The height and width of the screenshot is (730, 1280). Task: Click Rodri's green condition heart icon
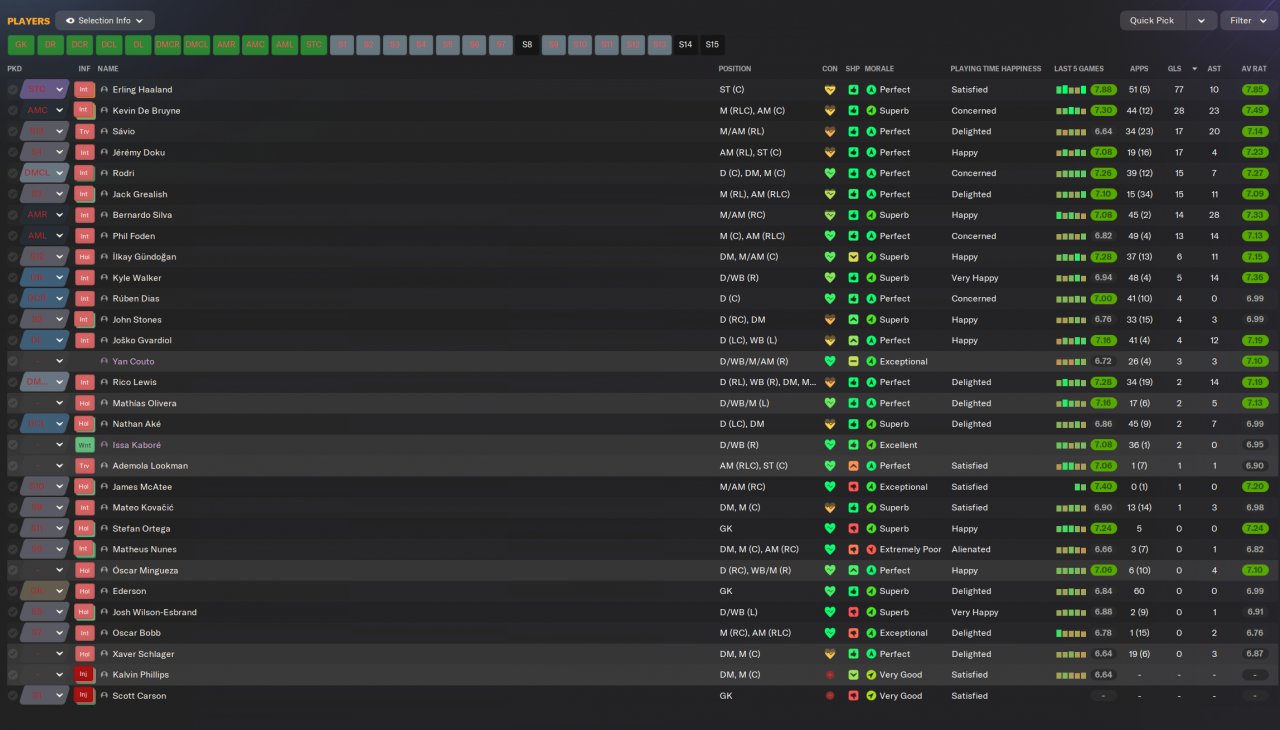(x=829, y=173)
